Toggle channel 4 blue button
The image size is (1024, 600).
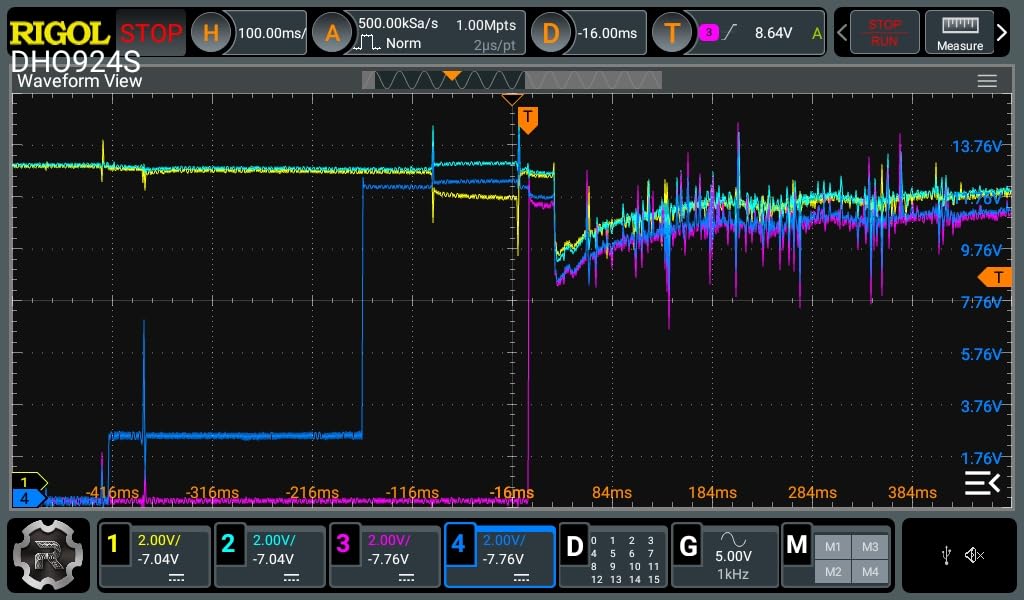[x=458, y=543]
